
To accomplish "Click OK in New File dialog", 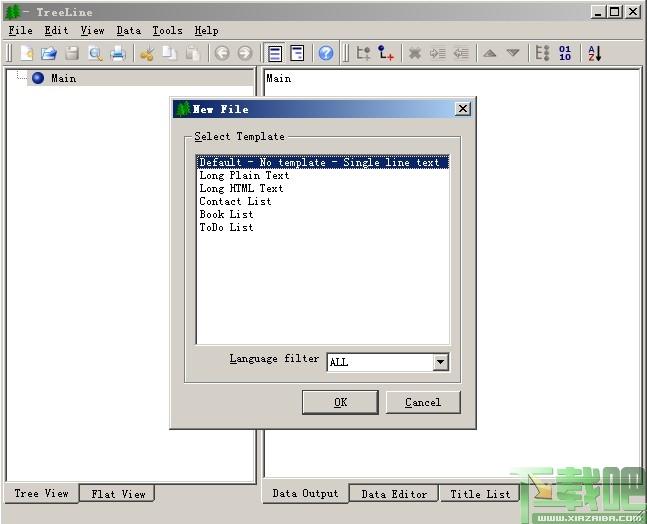I will point(340,402).
